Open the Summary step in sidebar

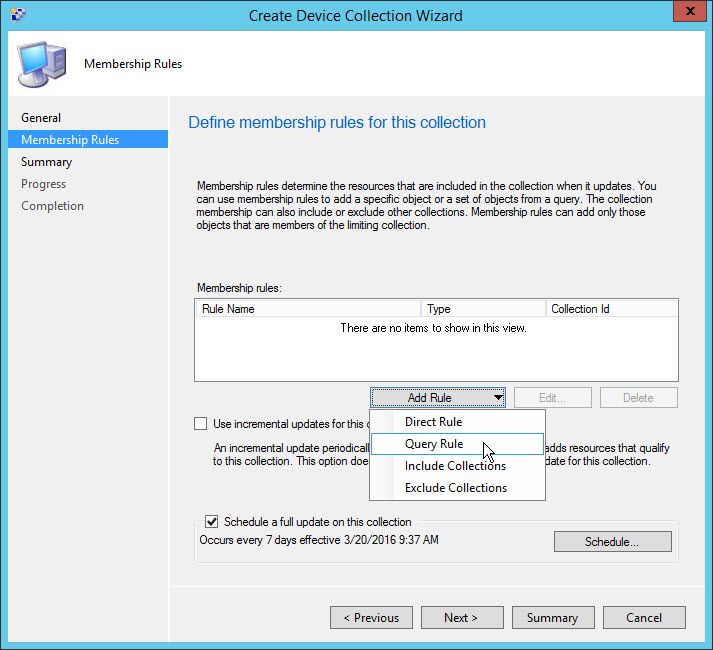46,162
